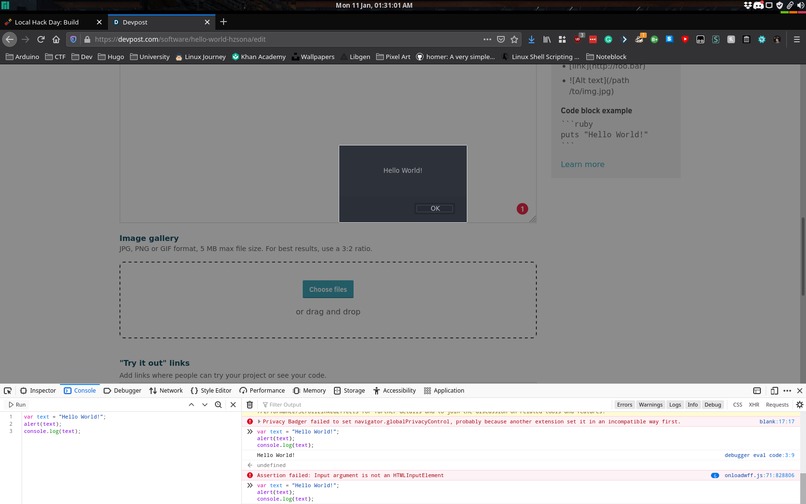Toggle the Logs filter
This screenshot has height=504, width=806.
coord(674,405)
